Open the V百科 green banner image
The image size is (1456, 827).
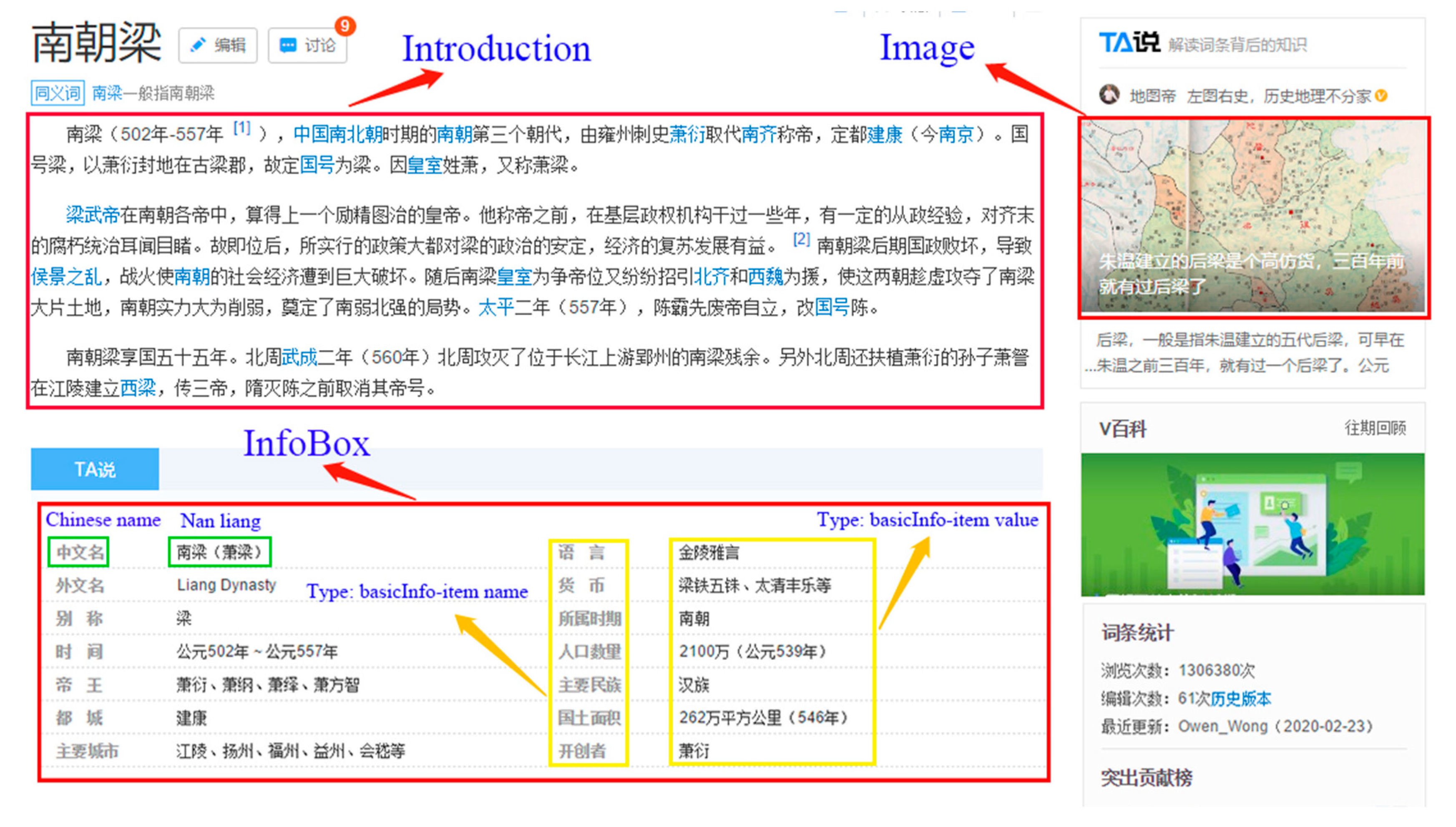pyautogui.click(x=1252, y=524)
